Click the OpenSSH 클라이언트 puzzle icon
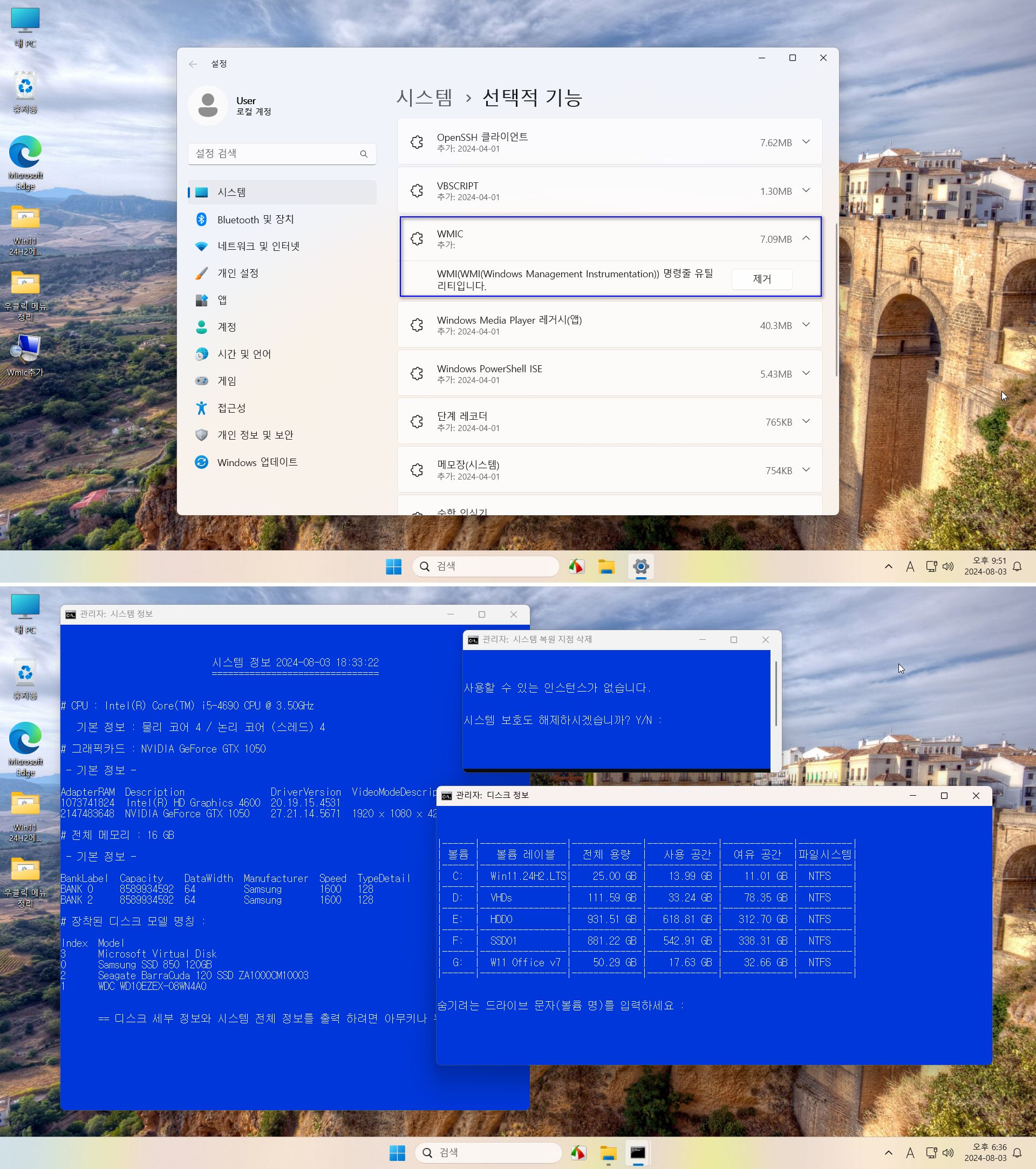 tap(417, 142)
